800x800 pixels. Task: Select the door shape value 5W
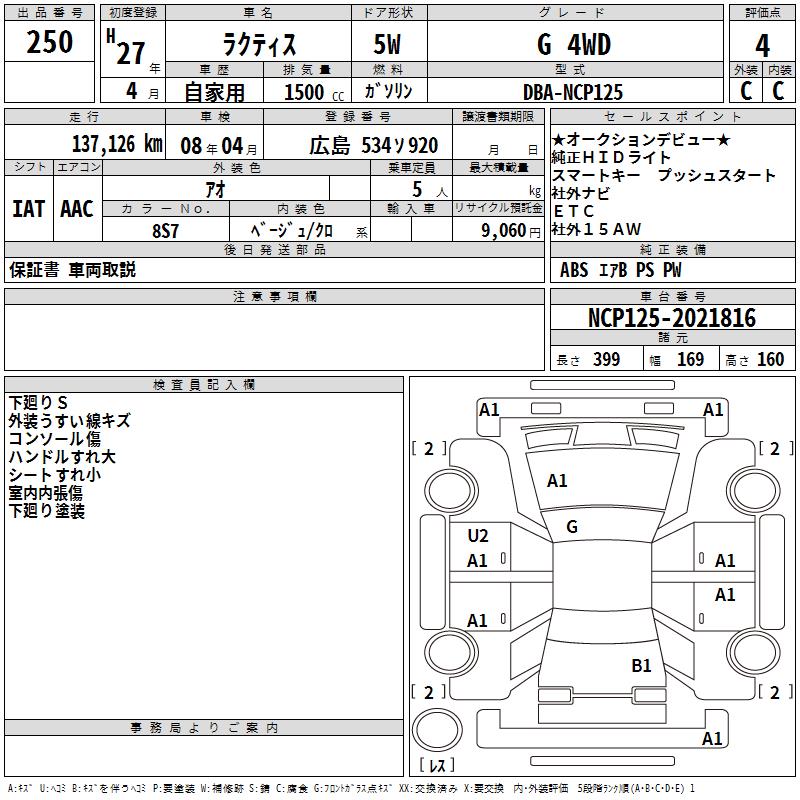pos(388,44)
